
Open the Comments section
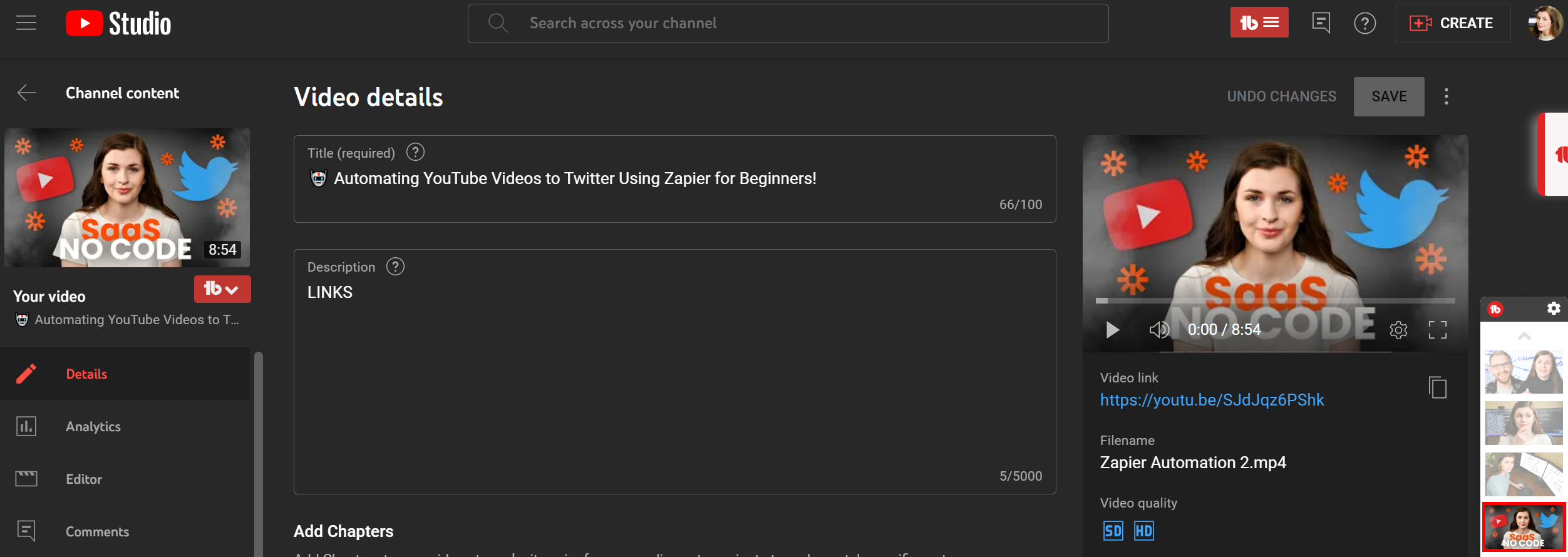125,531
